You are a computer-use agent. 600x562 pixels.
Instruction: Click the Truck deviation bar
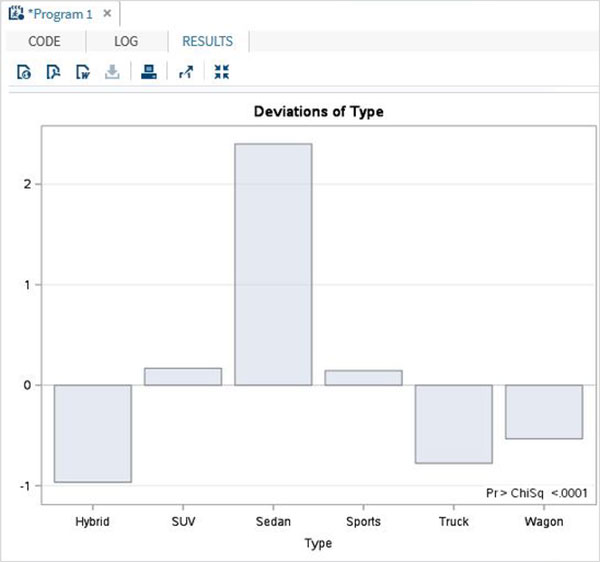[454, 424]
